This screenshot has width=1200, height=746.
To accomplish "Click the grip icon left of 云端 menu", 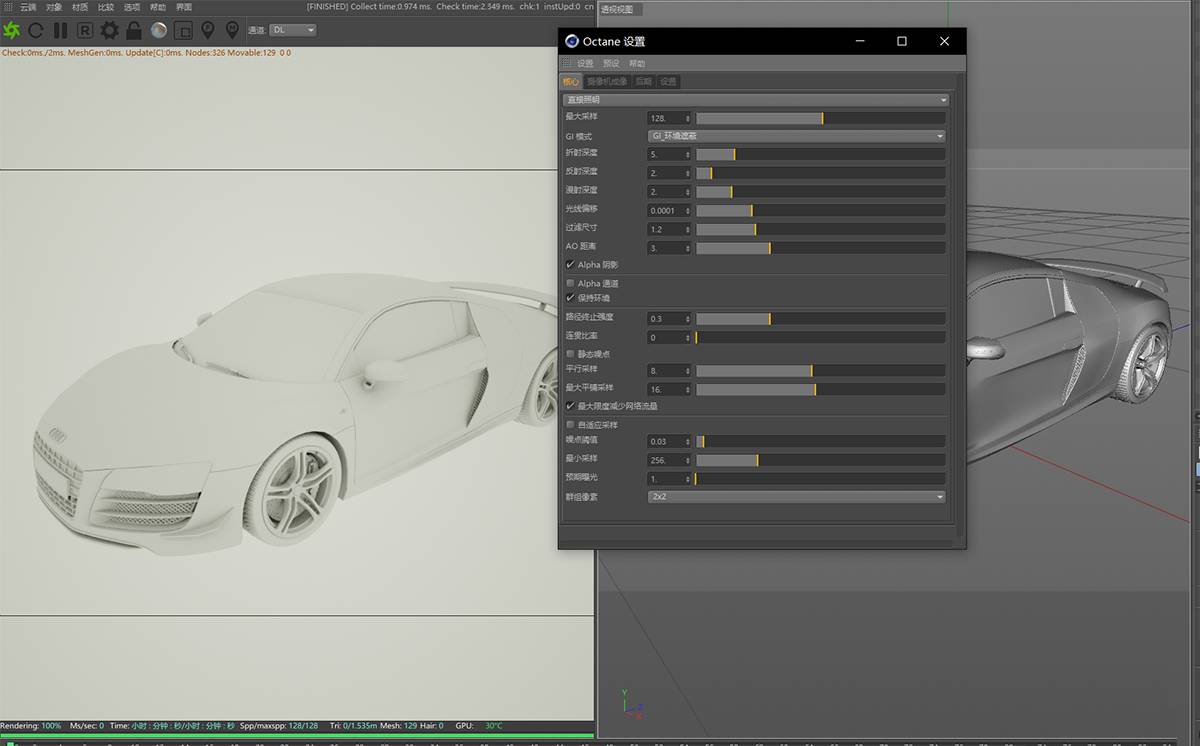I will click(x=7, y=7).
